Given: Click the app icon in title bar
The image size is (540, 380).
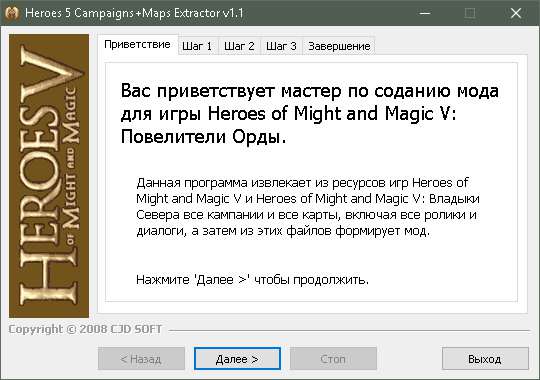Looking at the screenshot, I should [12, 13].
